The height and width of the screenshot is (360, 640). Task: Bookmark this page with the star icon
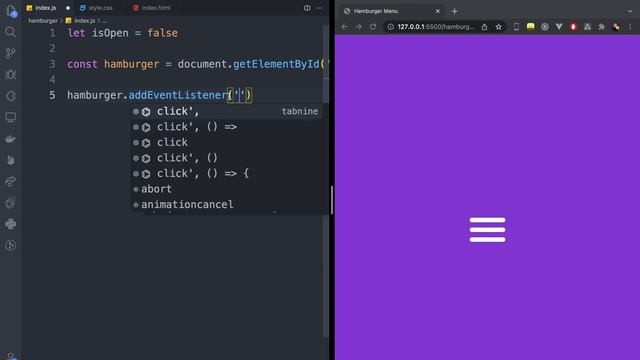pyautogui.click(x=498, y=27)
